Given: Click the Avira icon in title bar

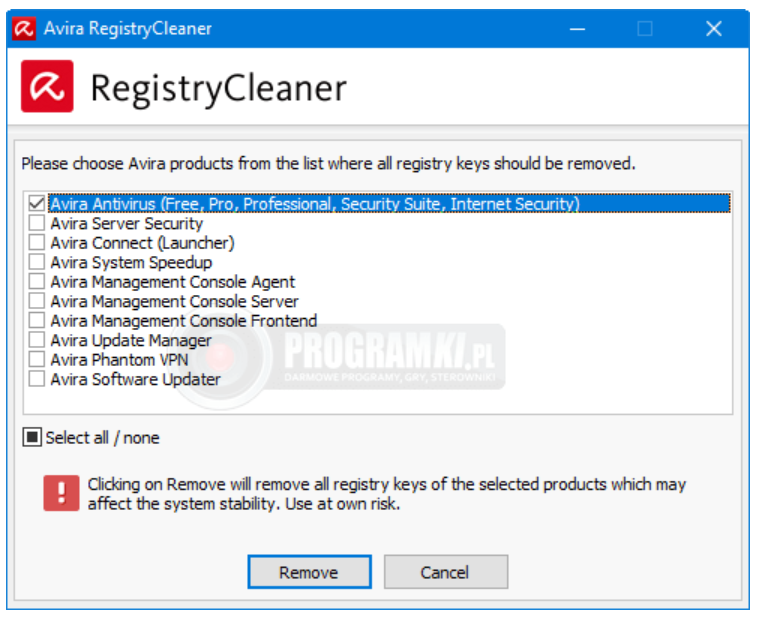Looking at the screenshot, I should pos(24,29).
